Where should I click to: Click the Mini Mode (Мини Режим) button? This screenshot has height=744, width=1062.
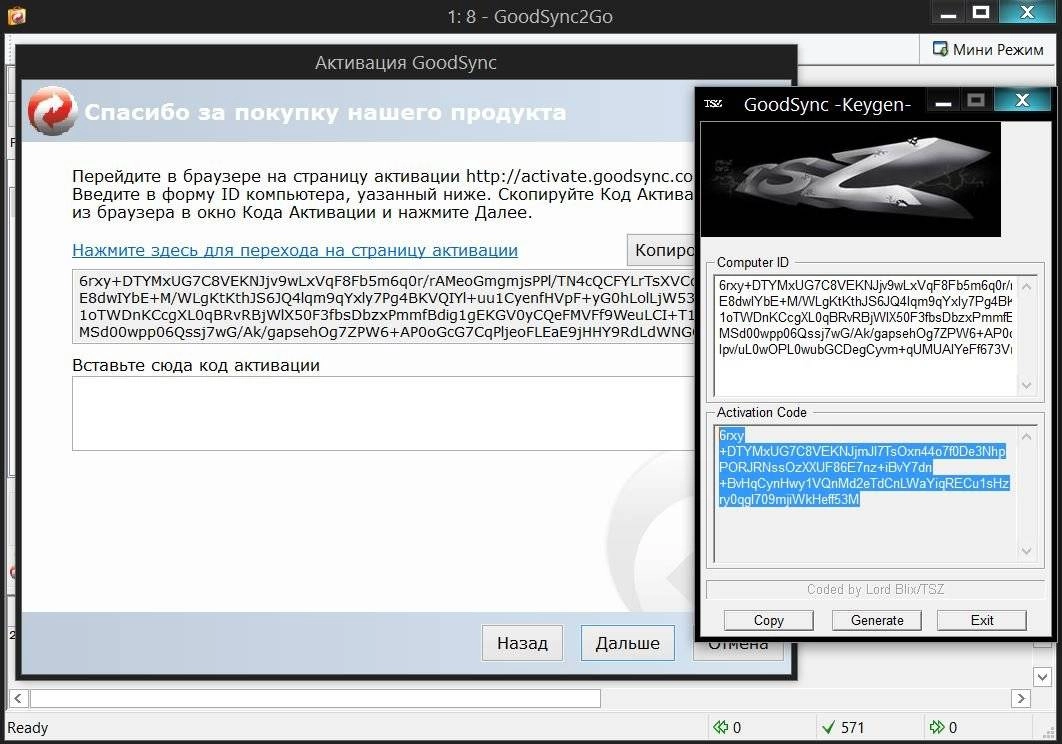pos(988,49)
